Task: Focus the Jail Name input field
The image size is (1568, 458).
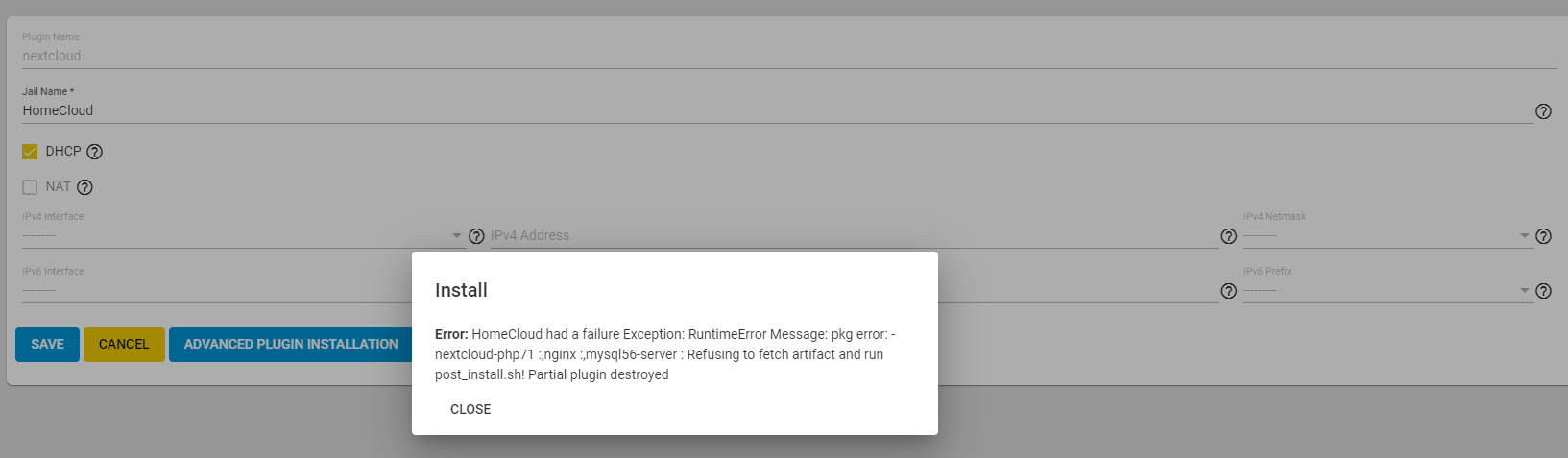Action: tap(777, 110)
